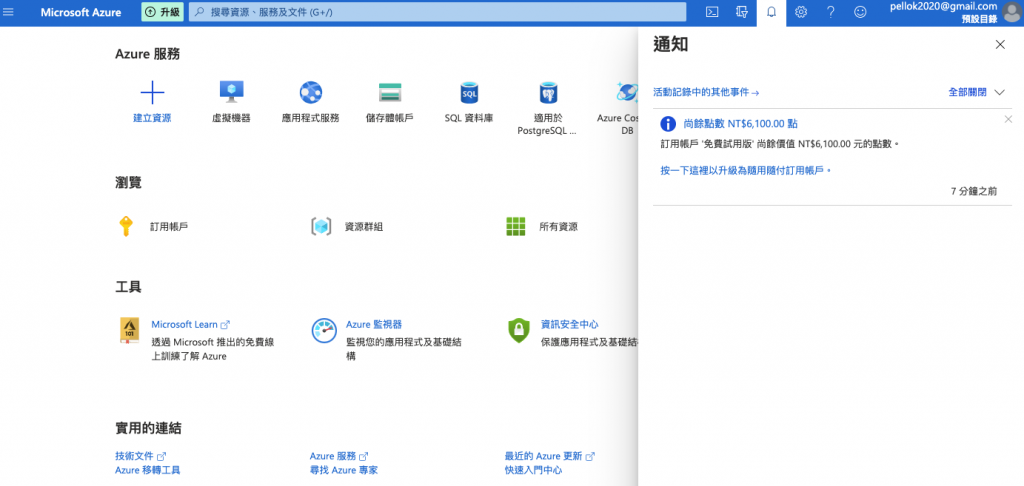Viewport: 1024px width, 486px height.
Task: Click the blue info icon on notification
Action: pyautogui.click(x=668, y=123)
